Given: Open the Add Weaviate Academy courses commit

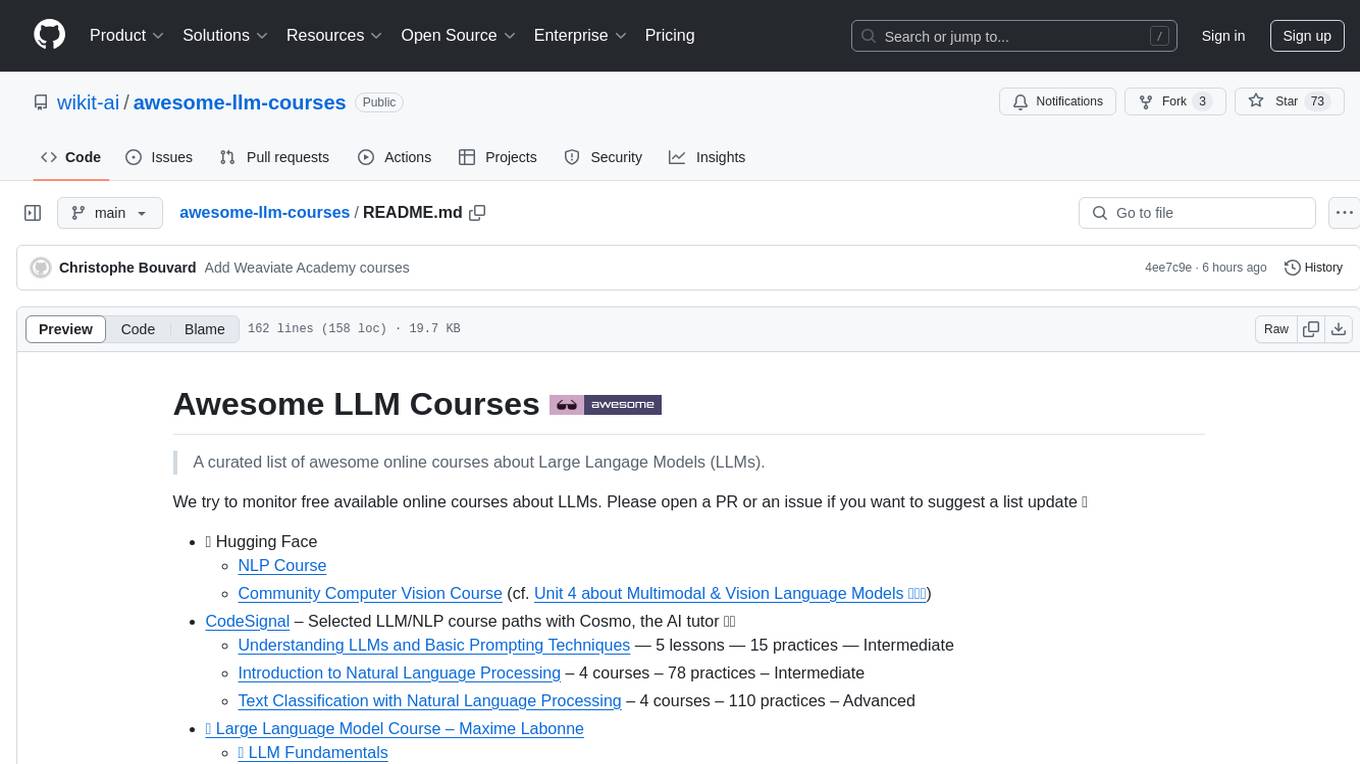Looking at the screenshot, I should (x=307, y=268).
